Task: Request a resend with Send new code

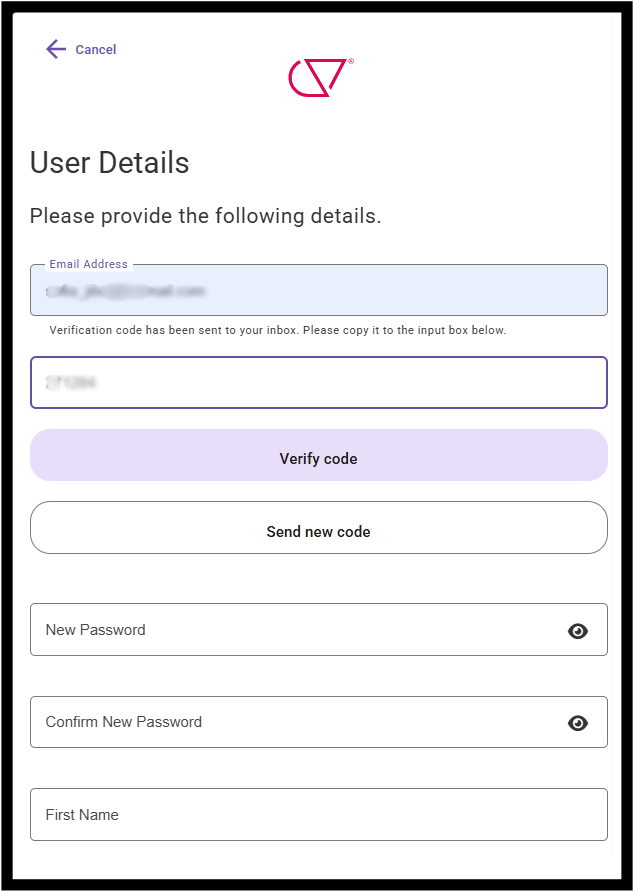Action: click(318, 532)
